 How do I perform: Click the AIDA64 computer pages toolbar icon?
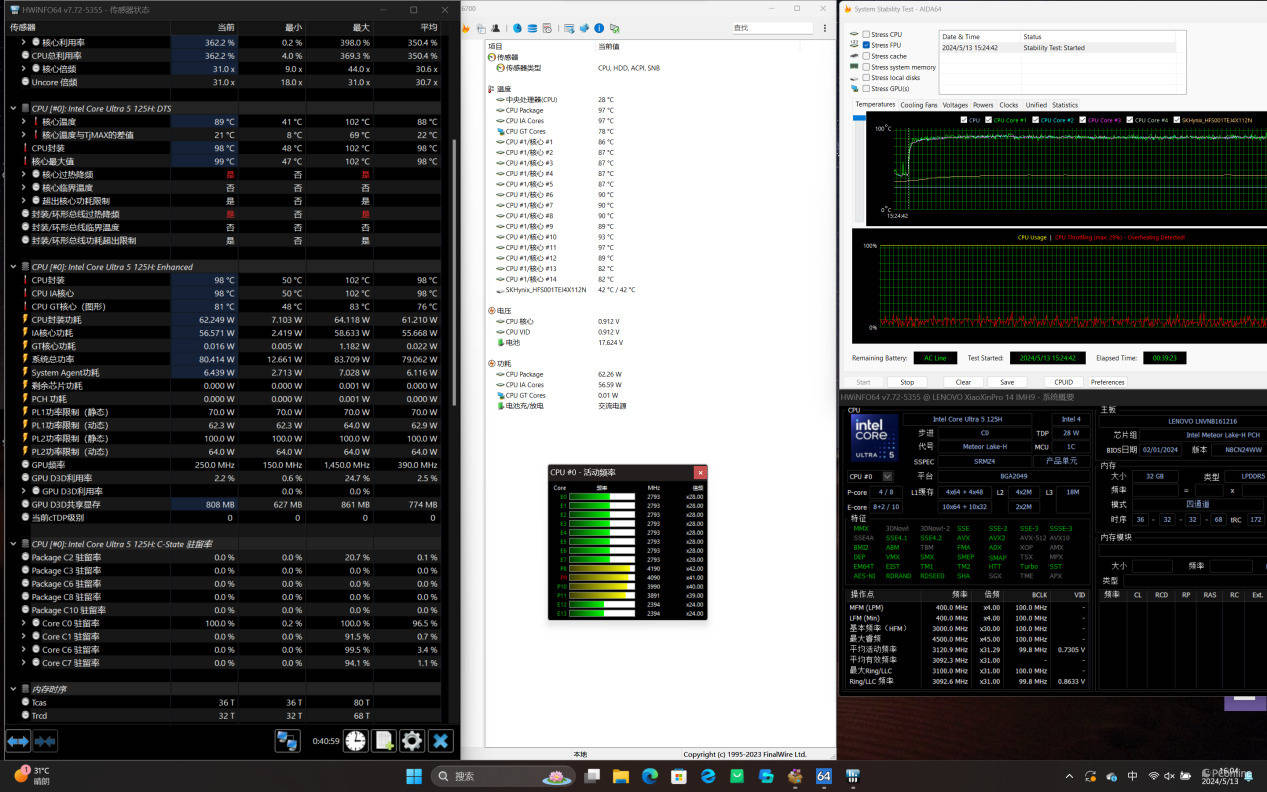[482, 28]
